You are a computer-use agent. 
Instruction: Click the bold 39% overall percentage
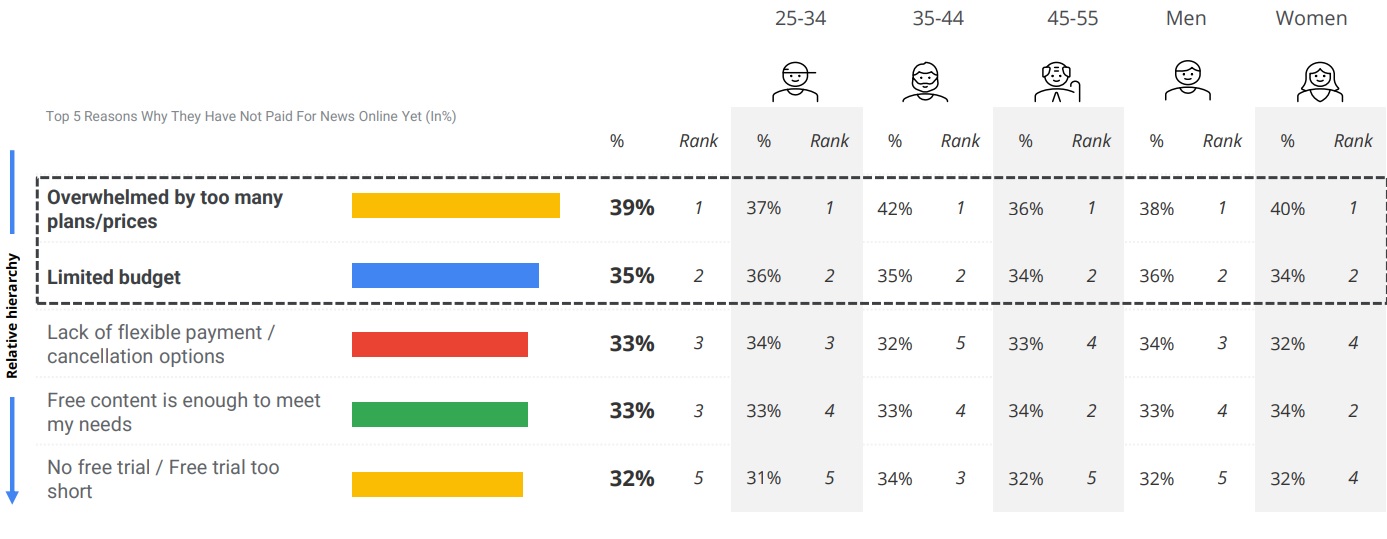click(632, 208)
